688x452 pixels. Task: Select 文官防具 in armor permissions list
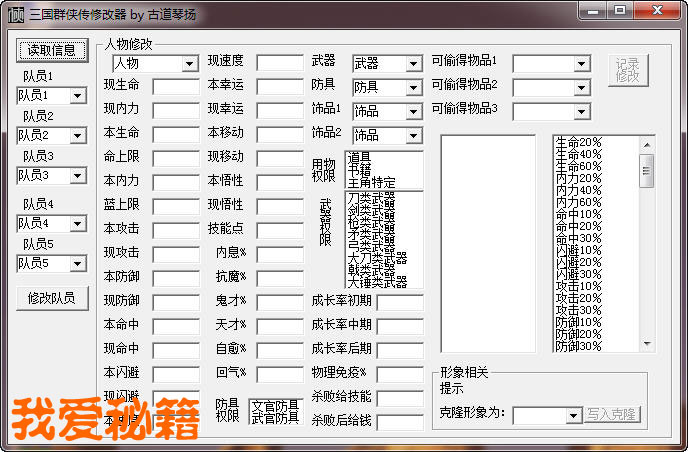275,406
